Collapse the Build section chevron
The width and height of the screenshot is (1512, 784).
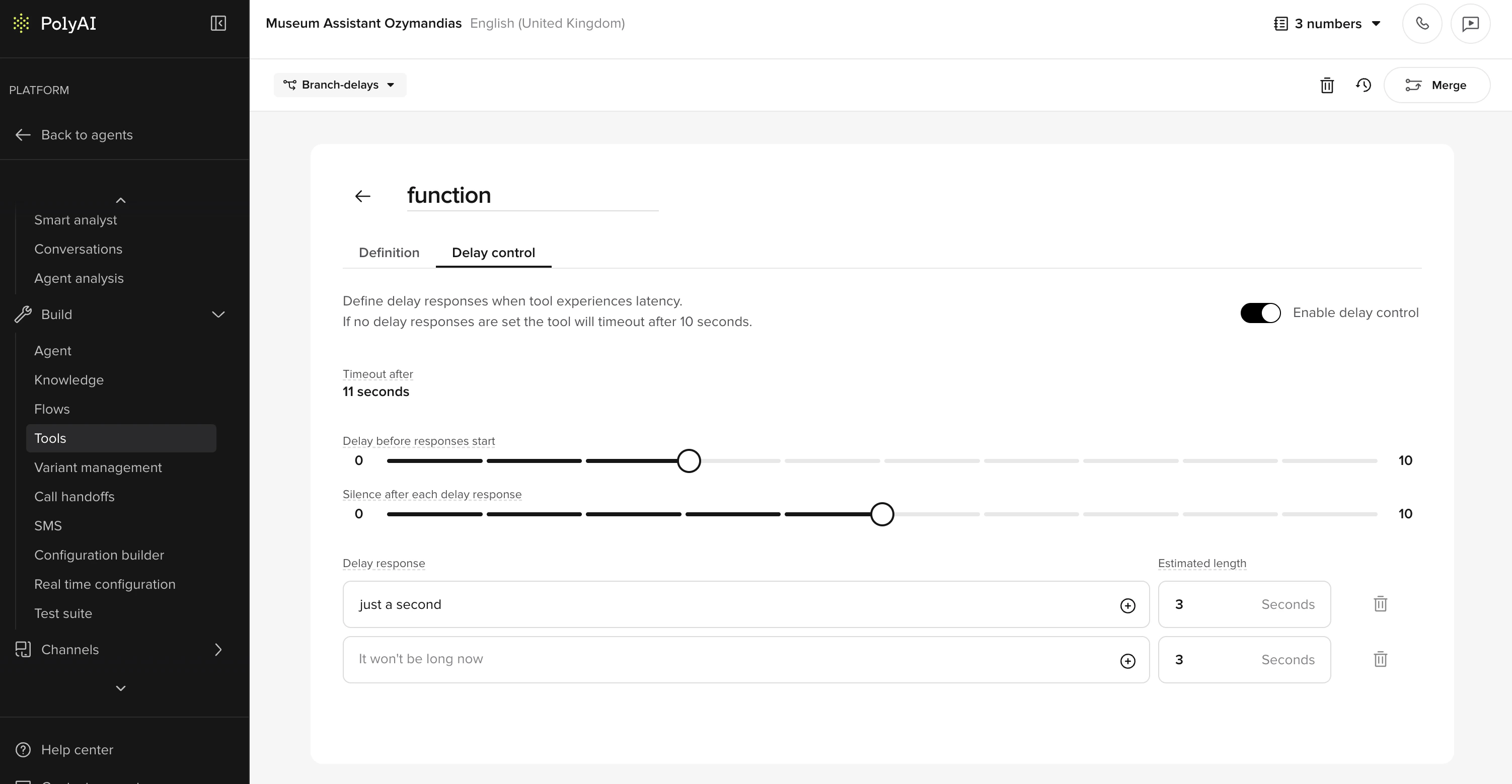click(x=218, y=315)
